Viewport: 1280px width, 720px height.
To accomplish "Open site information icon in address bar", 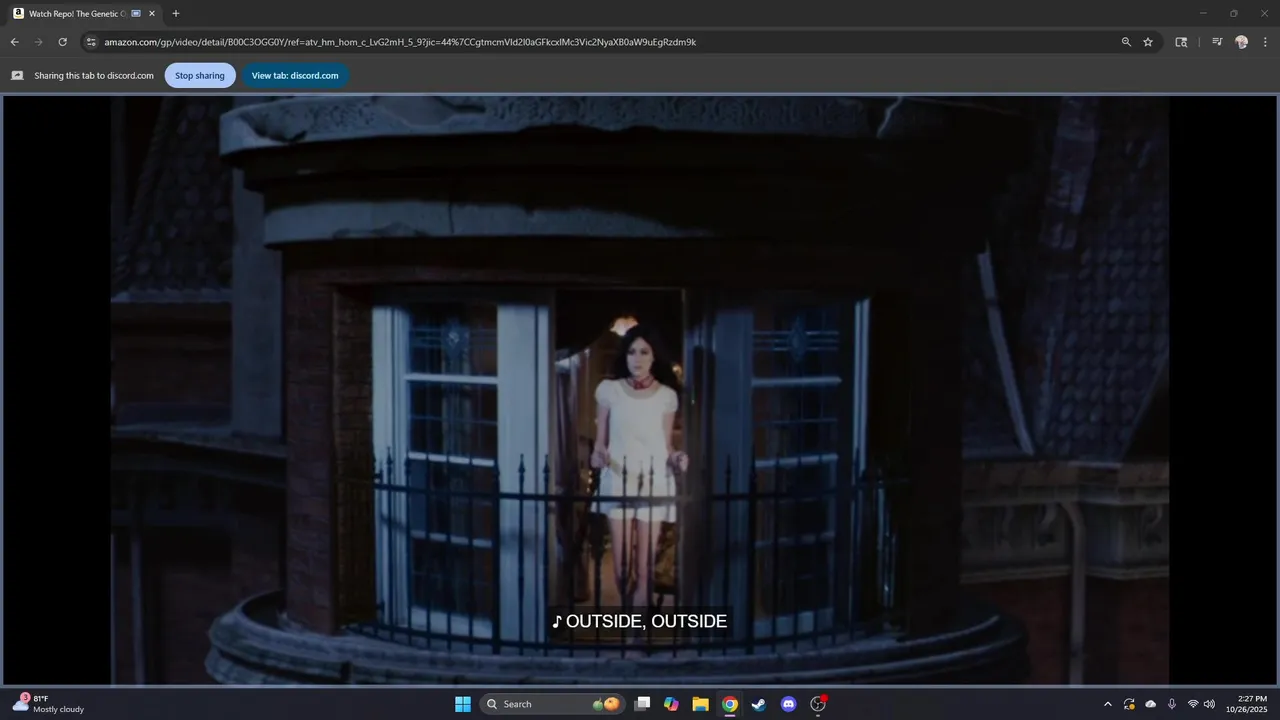I will point(91,42).
